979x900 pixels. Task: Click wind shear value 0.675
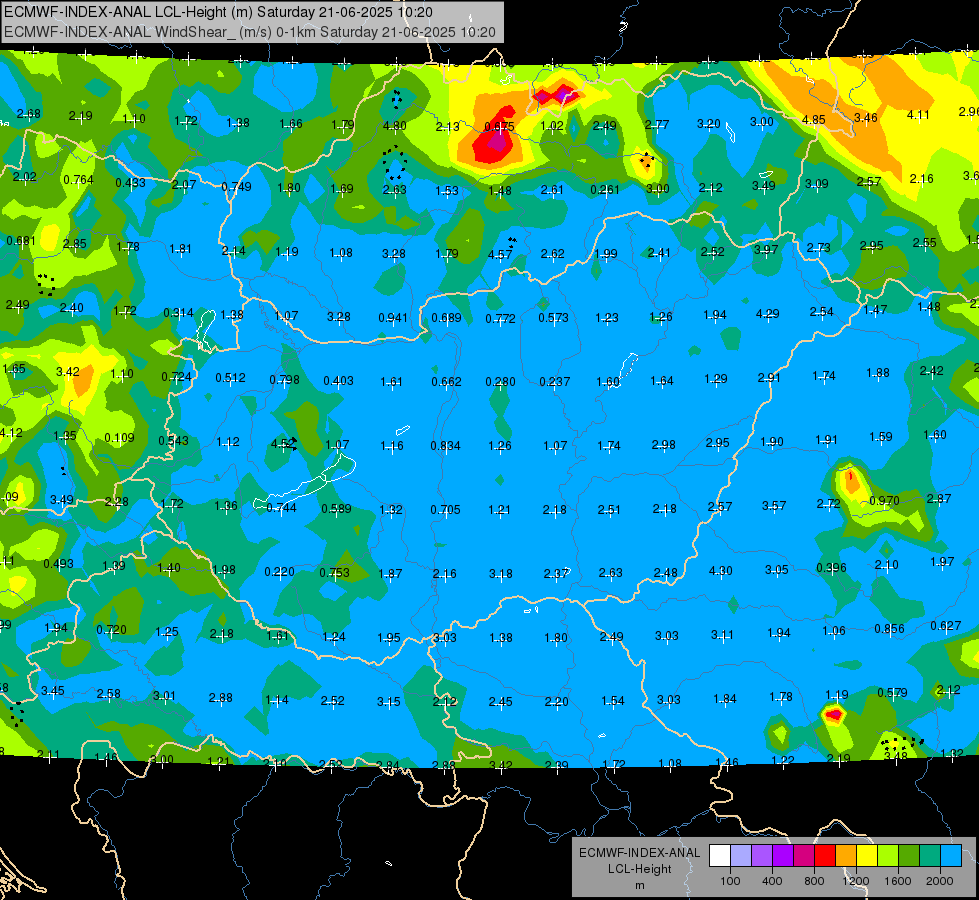tap(499, 127)
